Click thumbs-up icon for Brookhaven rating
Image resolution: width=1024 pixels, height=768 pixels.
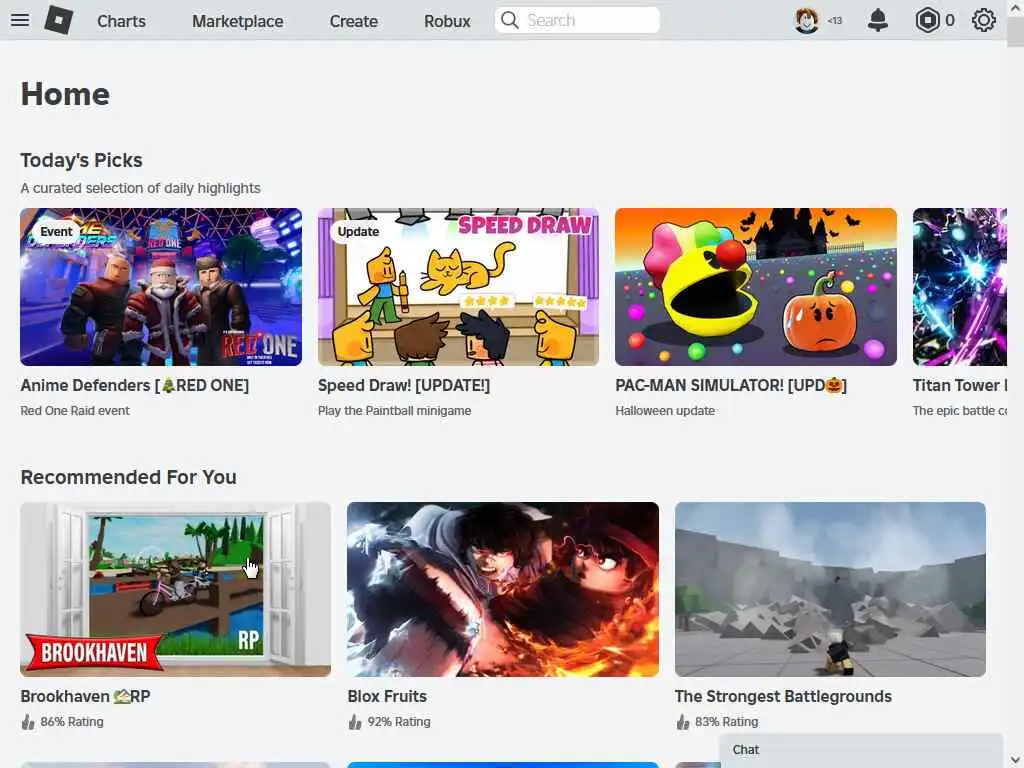[x=27, y=722]
